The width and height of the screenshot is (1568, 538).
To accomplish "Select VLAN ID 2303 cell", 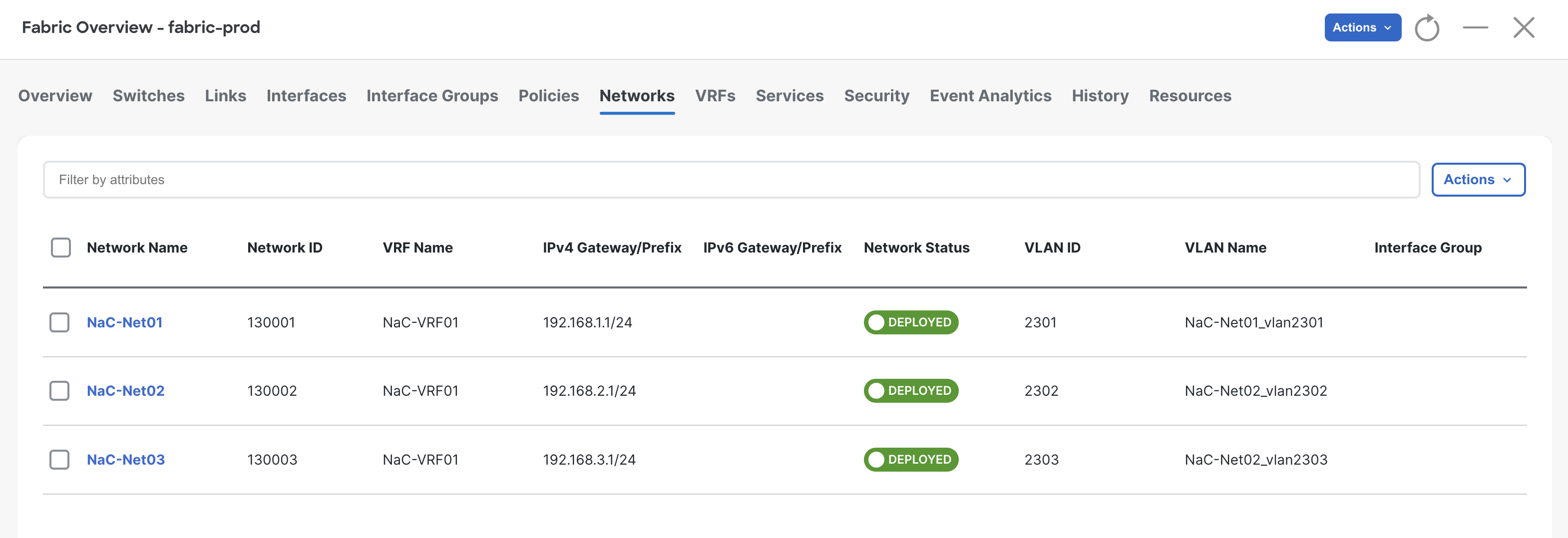I will click(x=1042, y=460).
